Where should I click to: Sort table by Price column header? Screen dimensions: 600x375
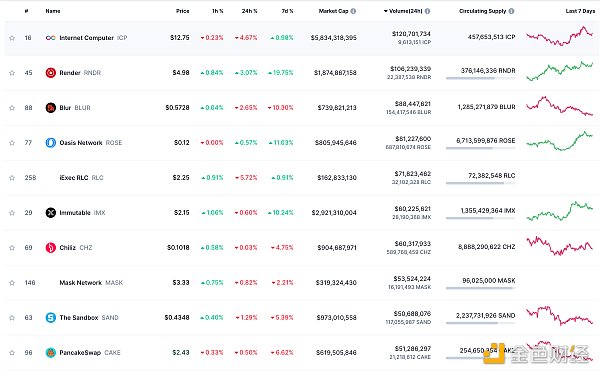coord(183,11)
